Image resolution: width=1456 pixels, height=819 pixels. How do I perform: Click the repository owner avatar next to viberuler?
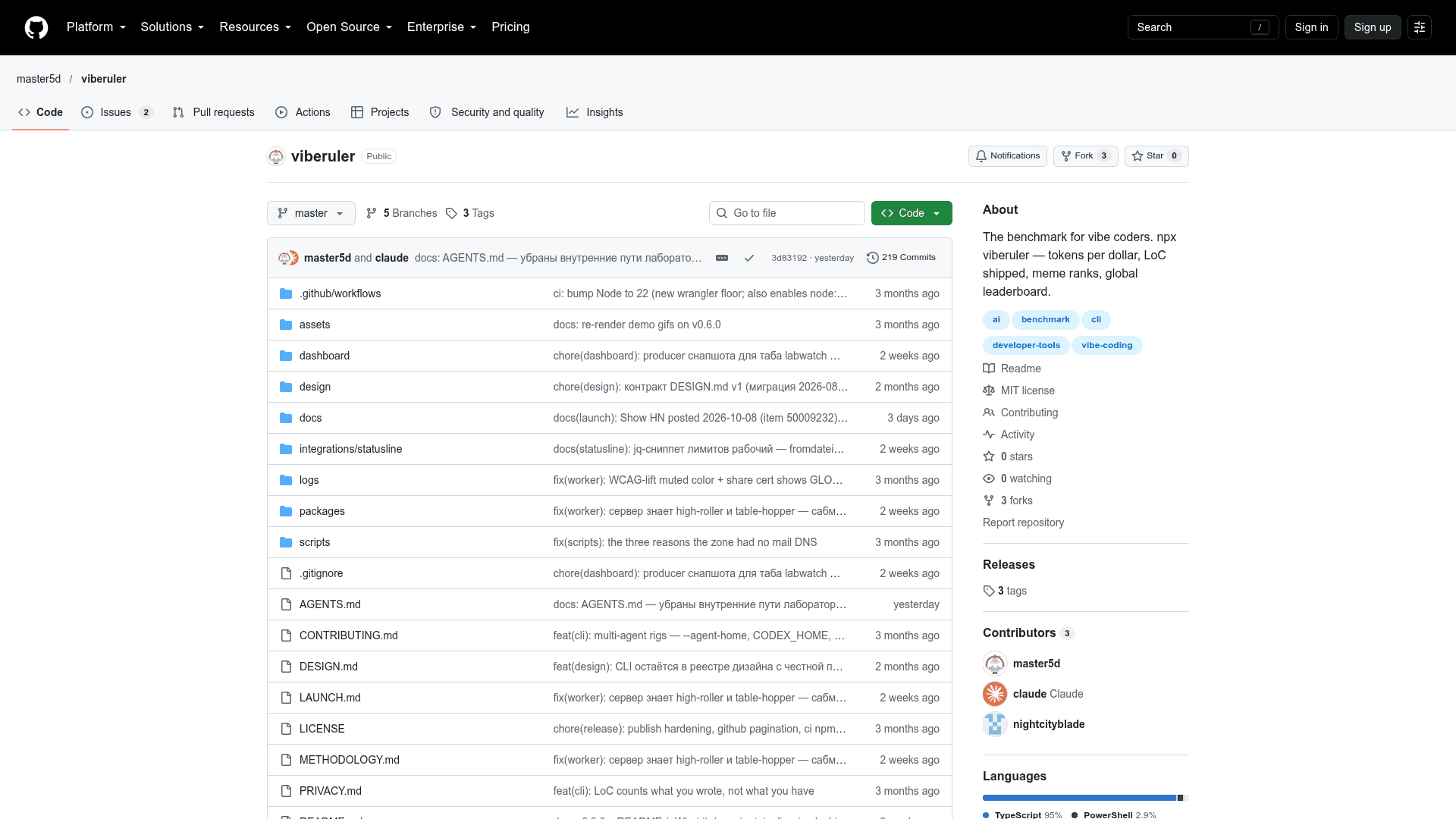(x=276, y=156)
